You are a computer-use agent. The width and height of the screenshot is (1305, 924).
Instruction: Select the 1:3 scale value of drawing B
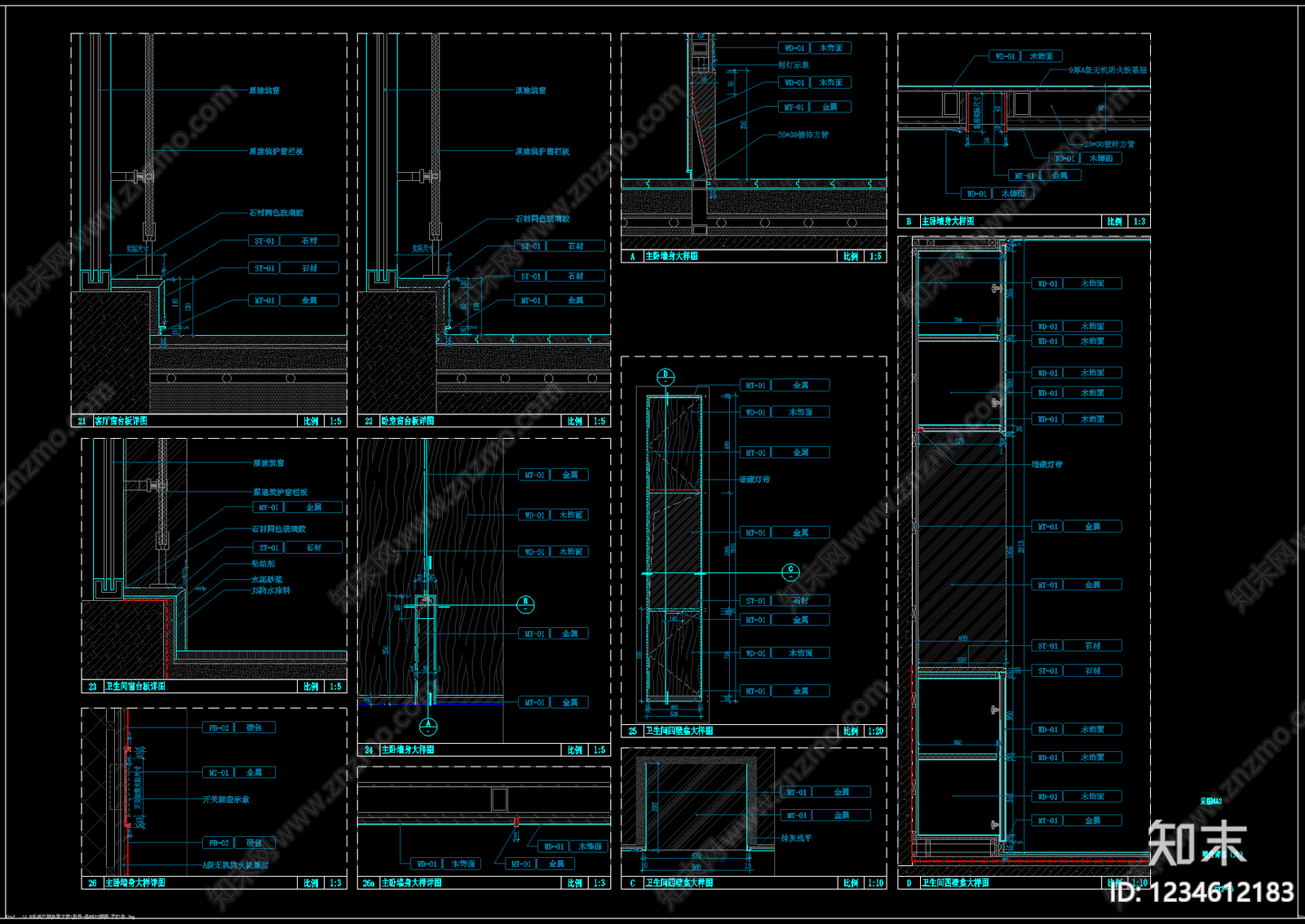coord(1139,221)
